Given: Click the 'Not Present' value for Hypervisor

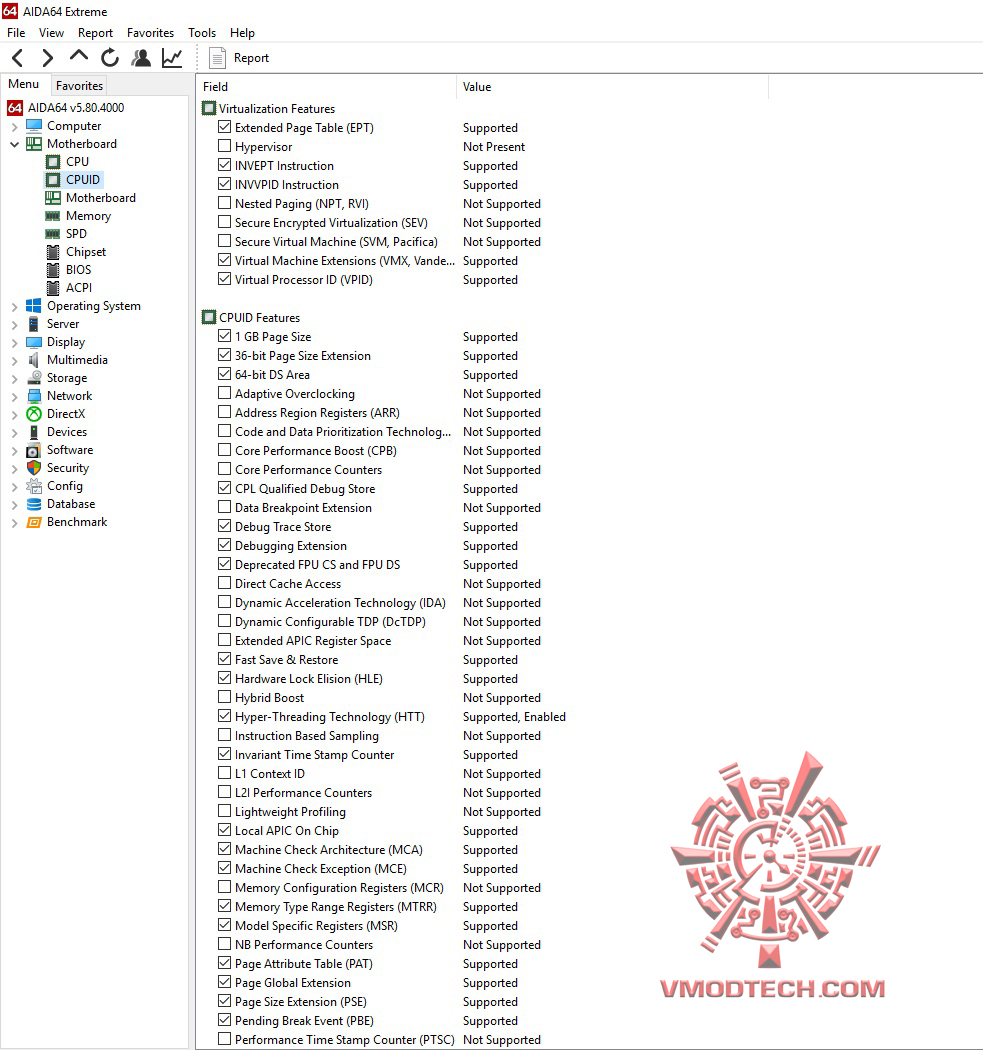Looking at the screenshot, I should click(494, 147).
